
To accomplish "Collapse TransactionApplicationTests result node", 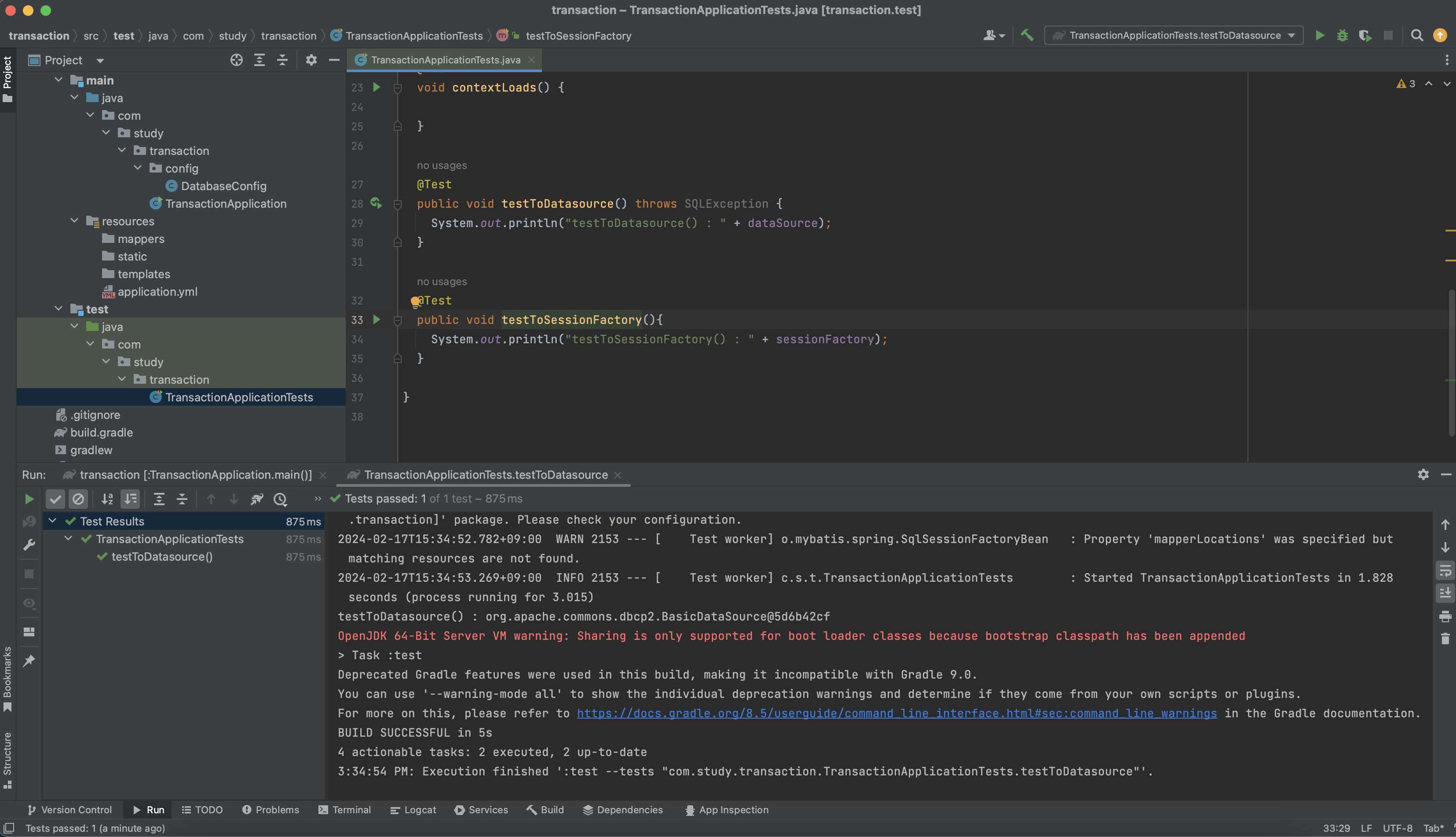I will coord(68,539).
